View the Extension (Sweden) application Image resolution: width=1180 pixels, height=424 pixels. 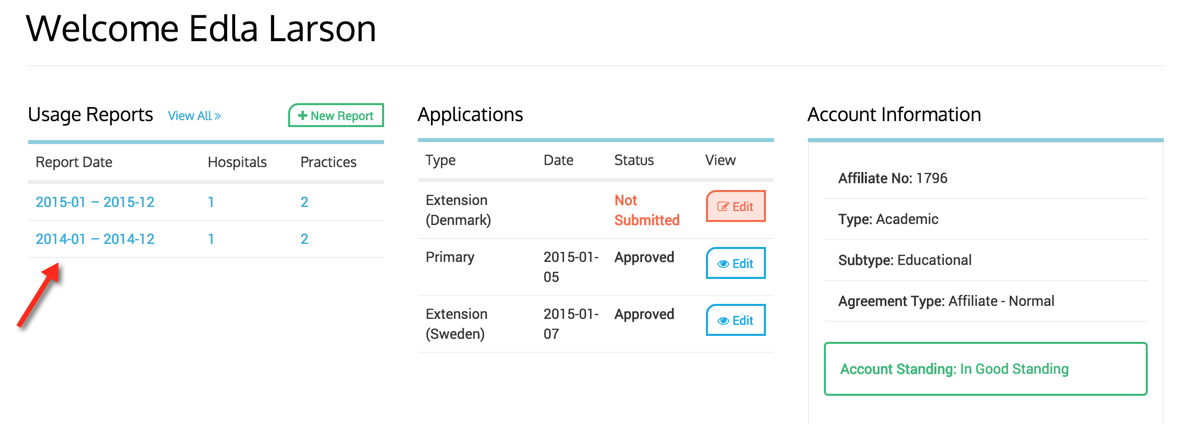coord(735,320)
